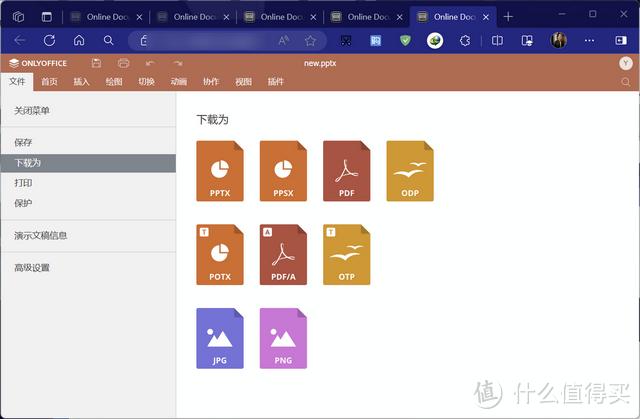Click the user avatar Y
The image size is (640, 419).
(626, 63)
